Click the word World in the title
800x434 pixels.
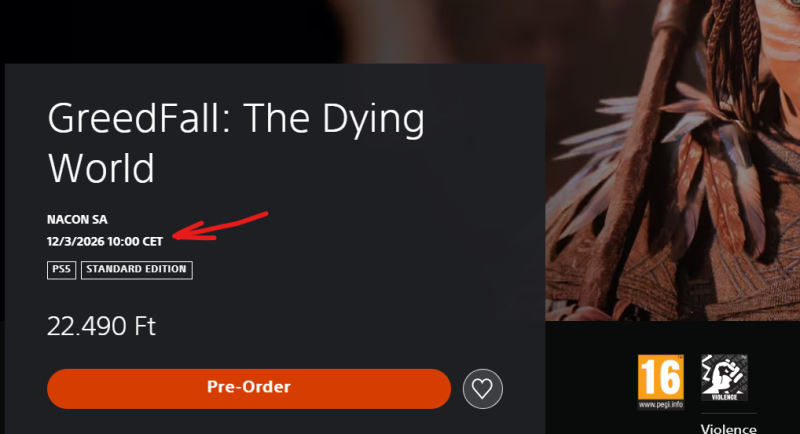point(101,169)
